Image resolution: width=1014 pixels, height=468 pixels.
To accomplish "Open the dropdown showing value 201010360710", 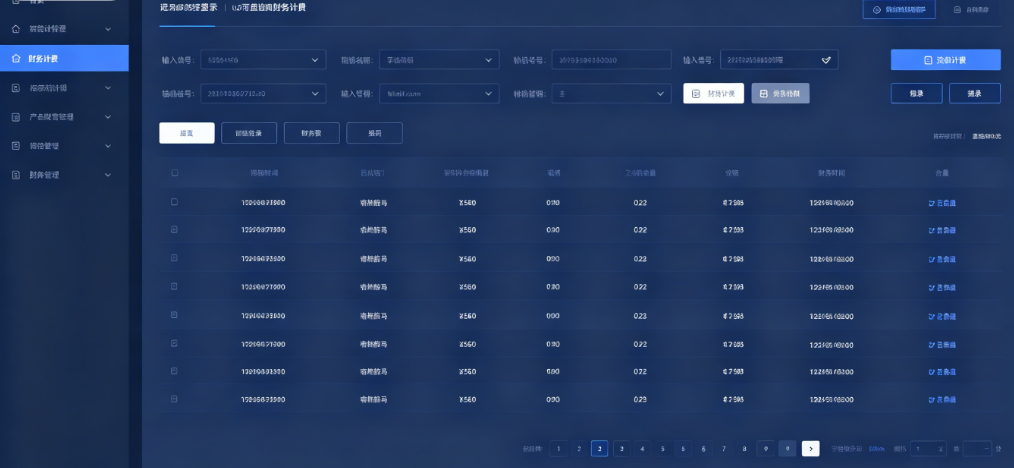I will [262, 94].
